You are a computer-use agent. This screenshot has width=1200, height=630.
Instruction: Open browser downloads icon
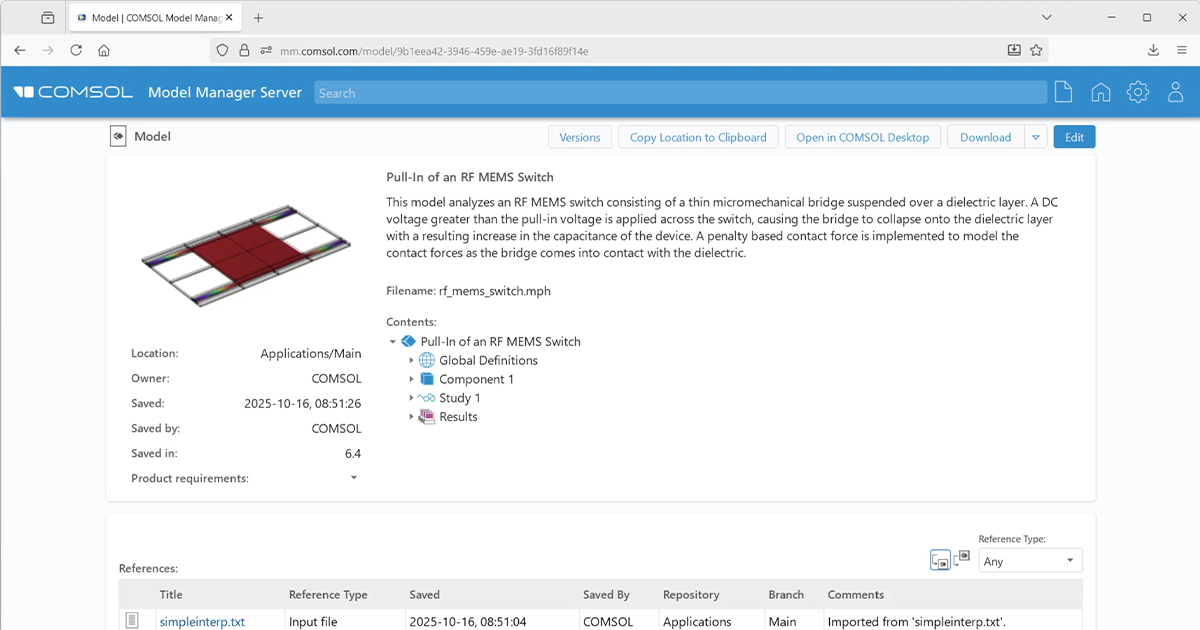pos(1153,50)
